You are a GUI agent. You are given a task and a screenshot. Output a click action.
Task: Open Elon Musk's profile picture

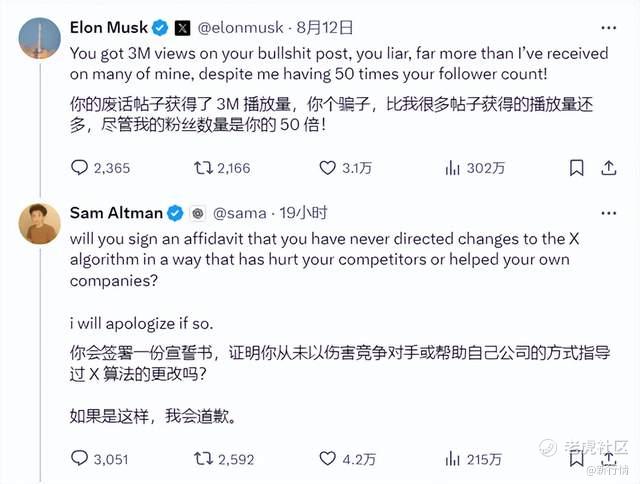pyautogui.click(x=40, y=38)
